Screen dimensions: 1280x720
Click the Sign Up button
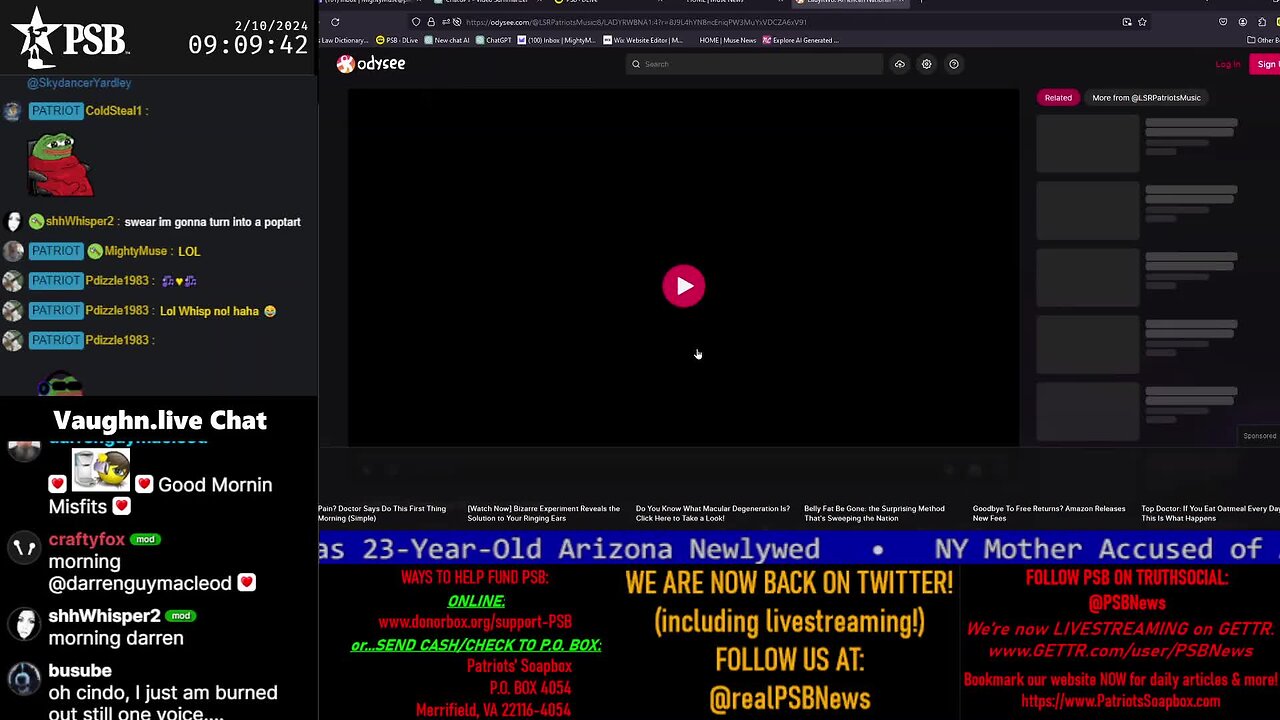tap(1267, 64)
